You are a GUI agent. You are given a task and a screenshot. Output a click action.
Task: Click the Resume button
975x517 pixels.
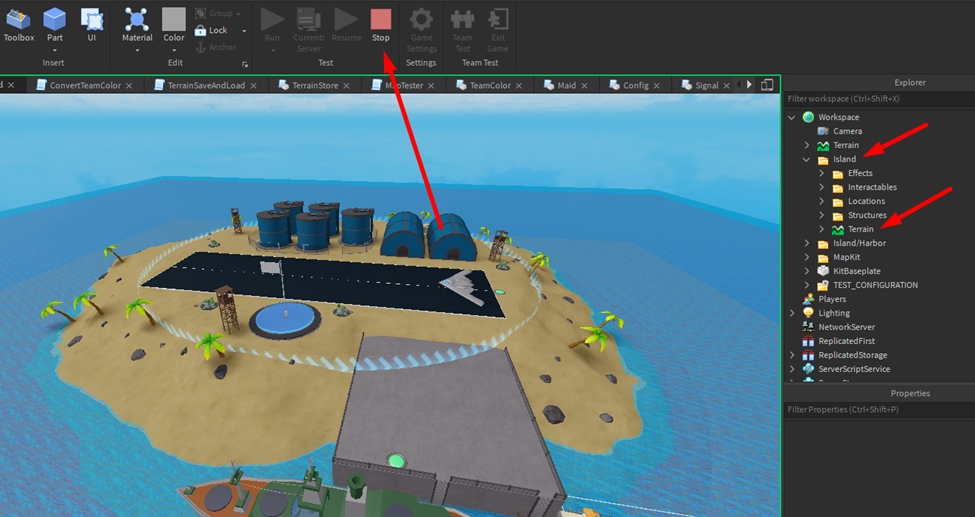[x=346, y=26]
